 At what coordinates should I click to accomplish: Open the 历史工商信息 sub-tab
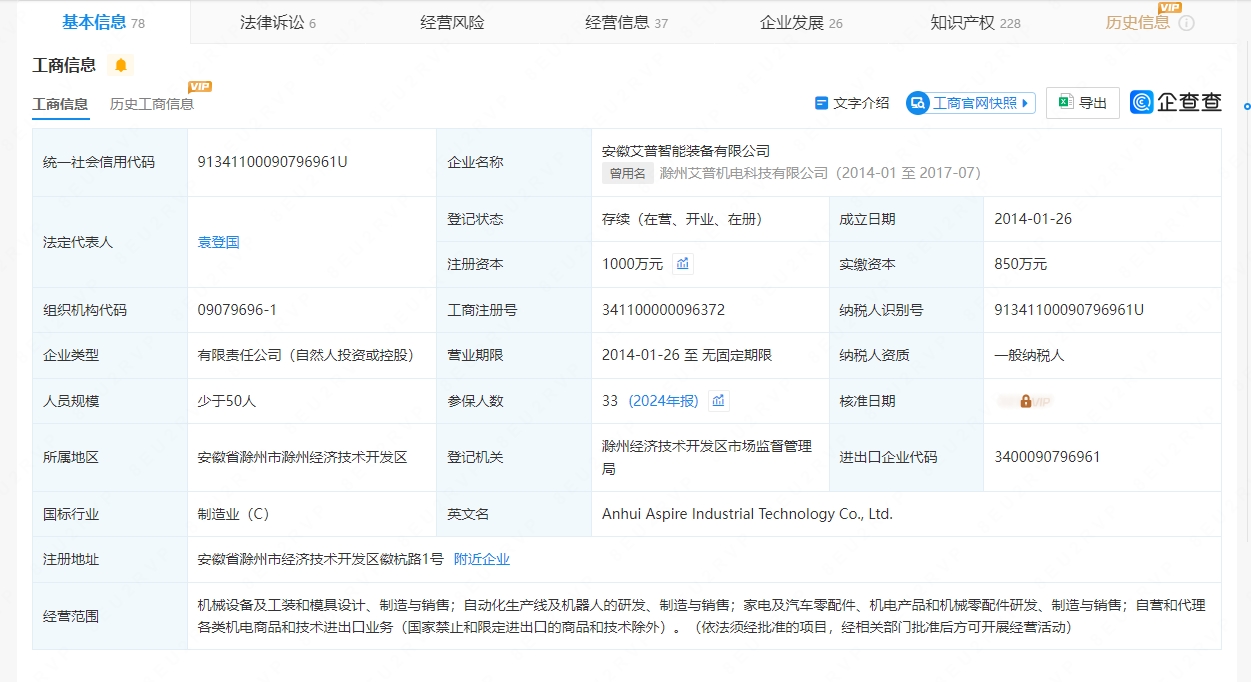tap(152, 104)
